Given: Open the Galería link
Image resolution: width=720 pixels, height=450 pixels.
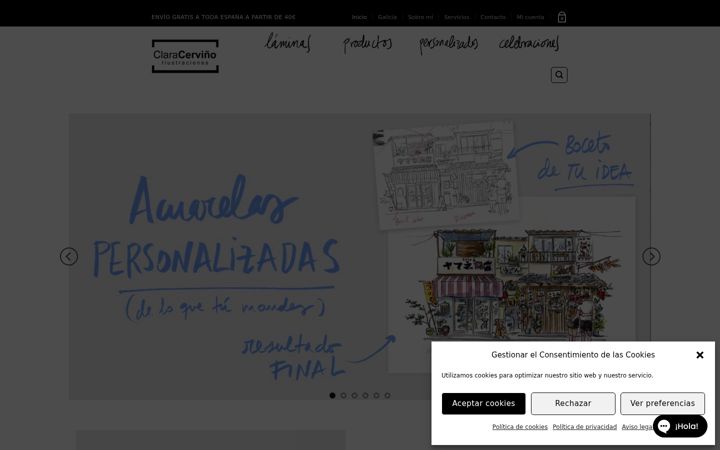Looking at the screenshot, I should coord(387,17).
